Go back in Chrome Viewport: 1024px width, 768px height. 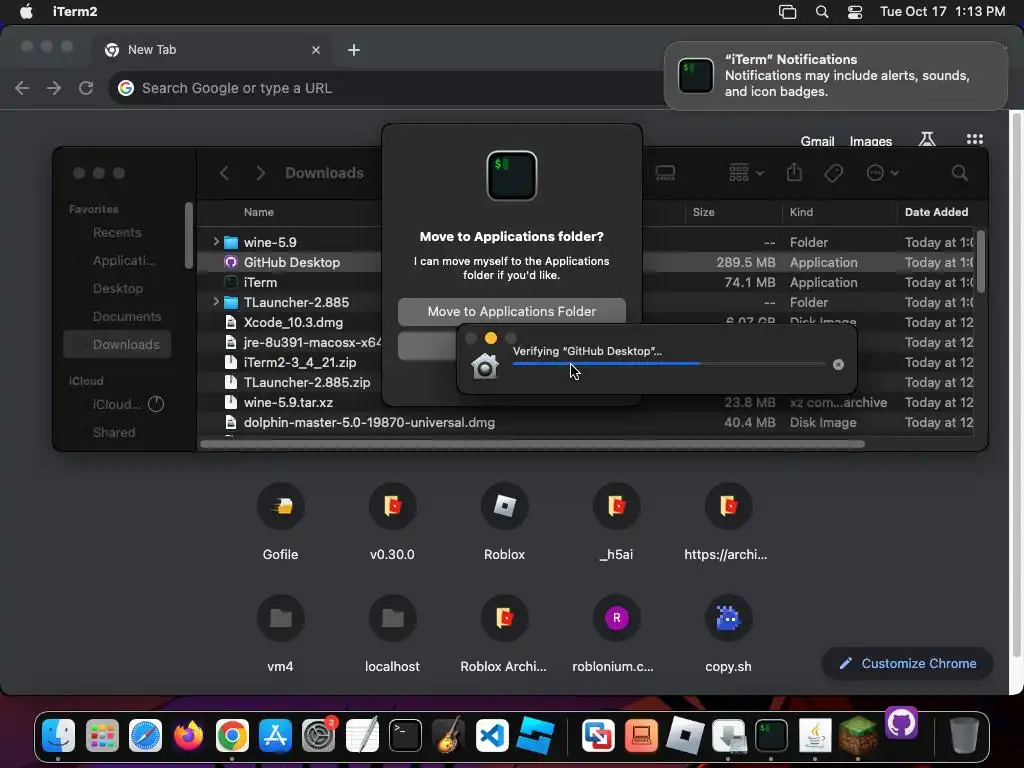pyautogui.click(x=22, y=88)
